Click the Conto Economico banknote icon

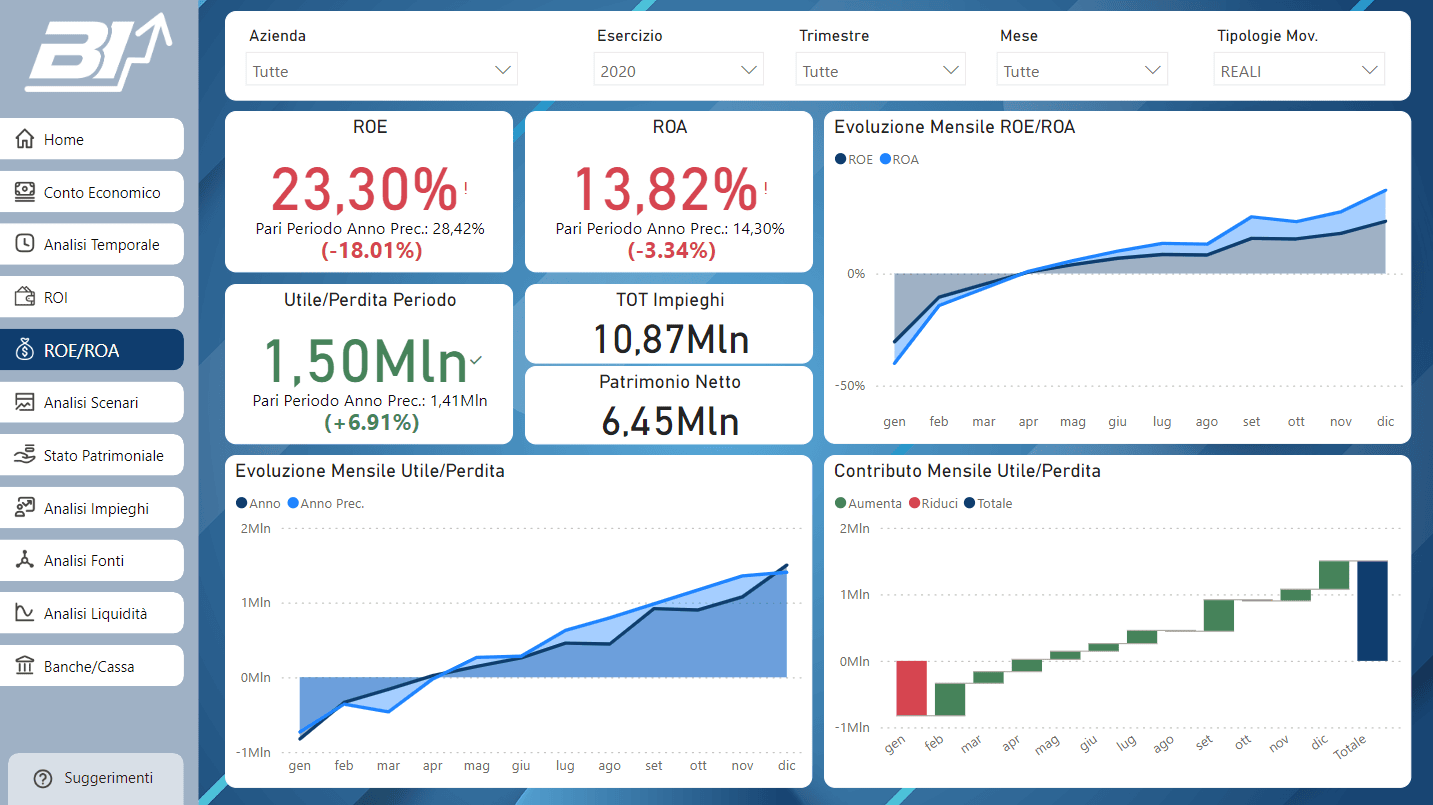(x=25, y=192)
